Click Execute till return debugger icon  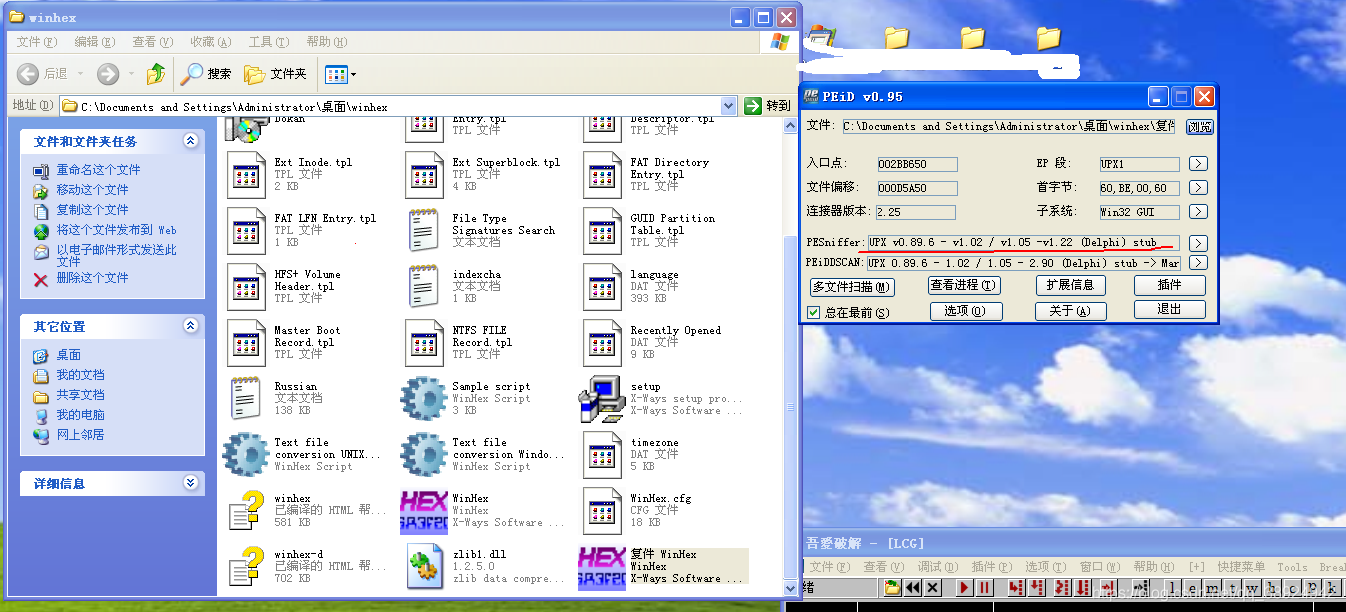1108,587
